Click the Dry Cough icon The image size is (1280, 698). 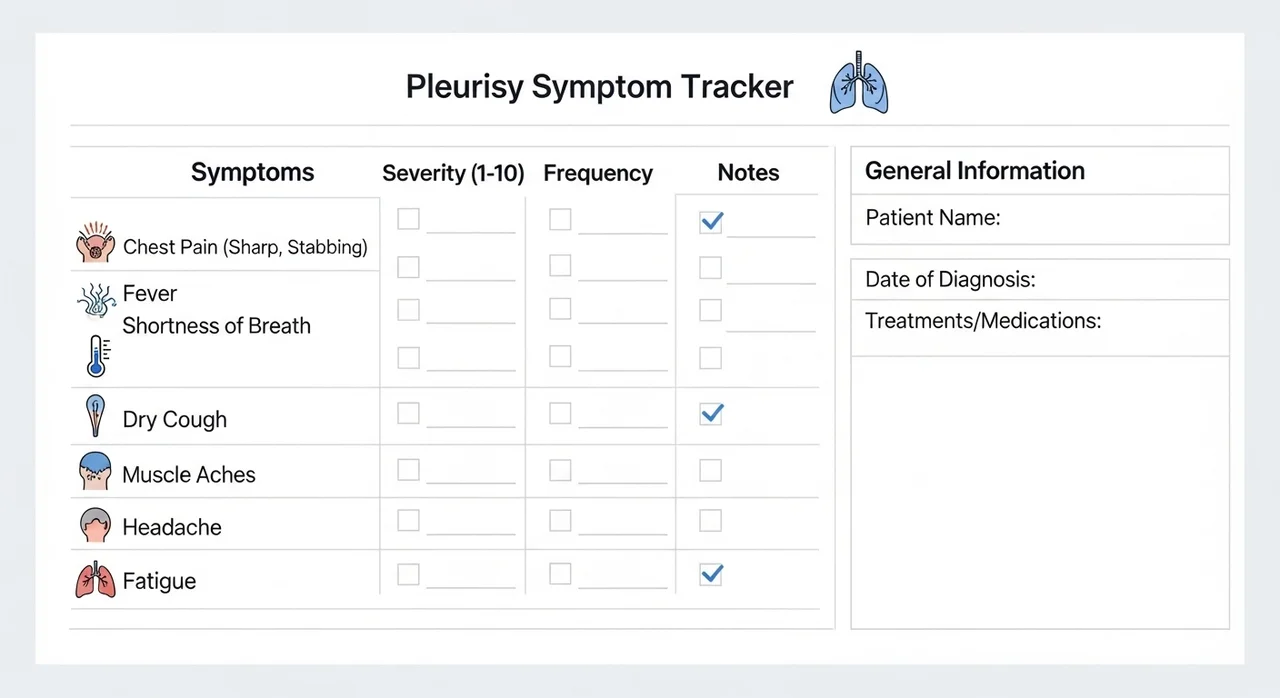click(96, 416)
